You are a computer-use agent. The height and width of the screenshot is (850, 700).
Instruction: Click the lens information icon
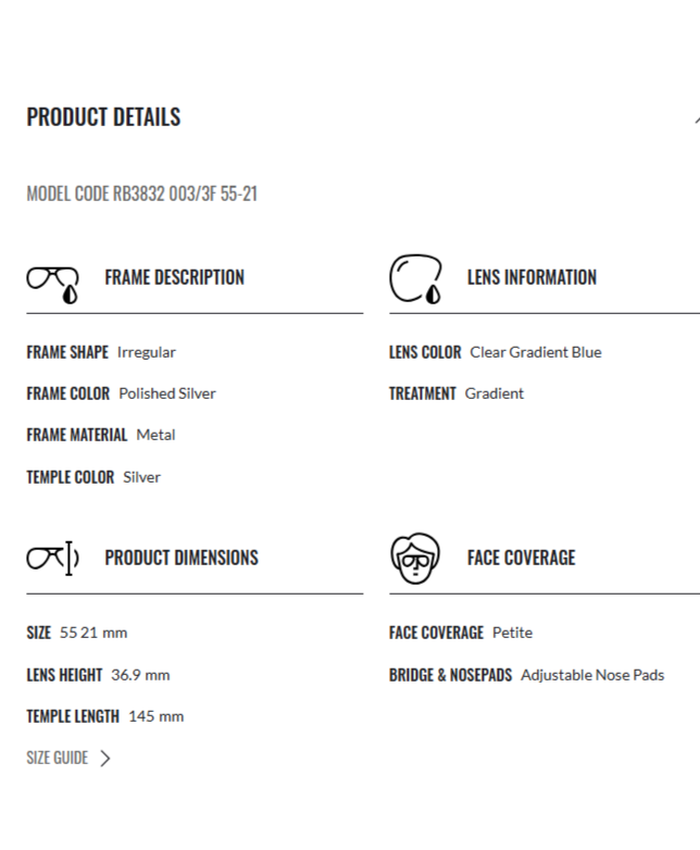(415, 279)
